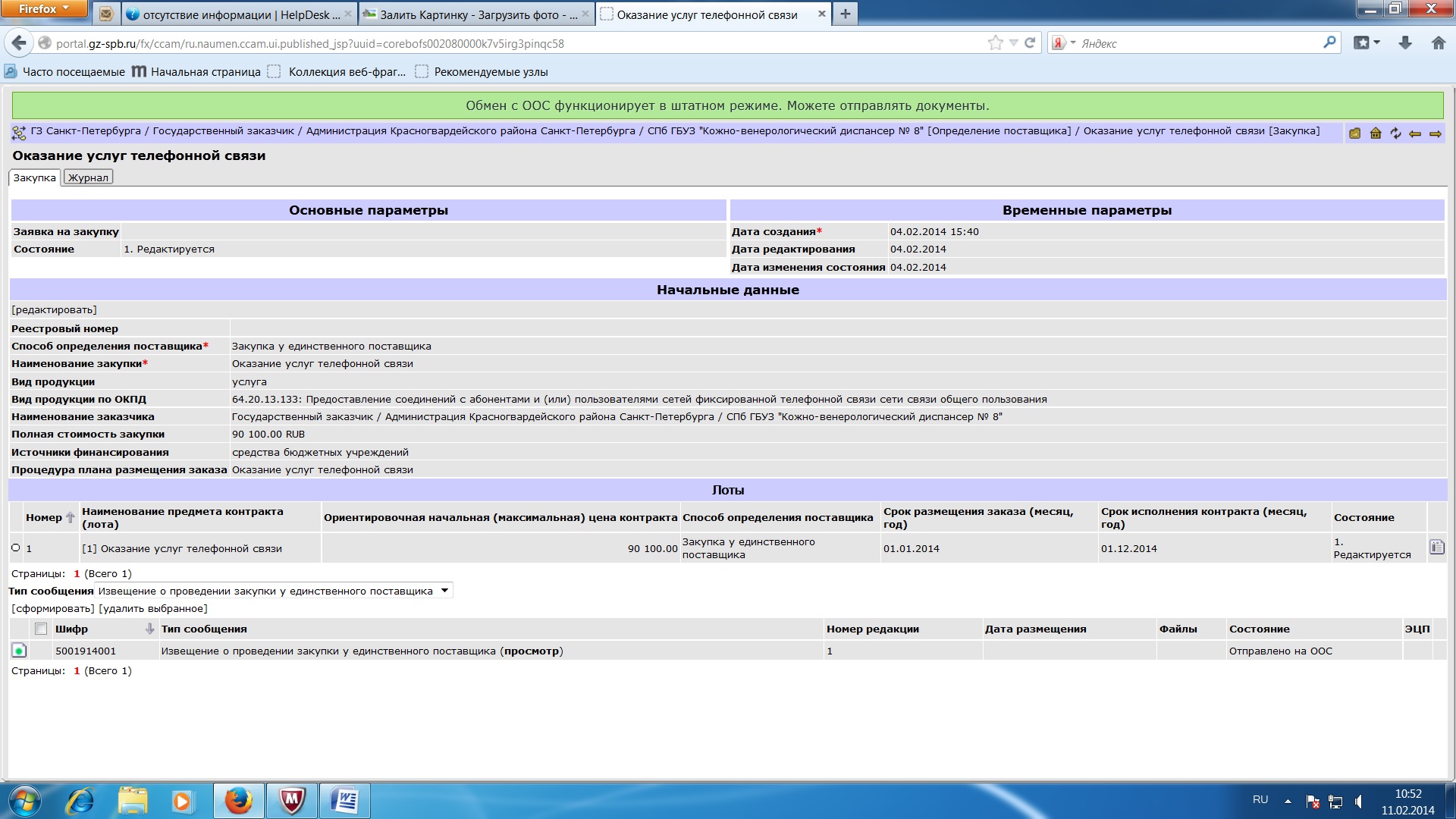Click the [сформировать] link
Screen dimensions: 1456x819
click(53, 608)
